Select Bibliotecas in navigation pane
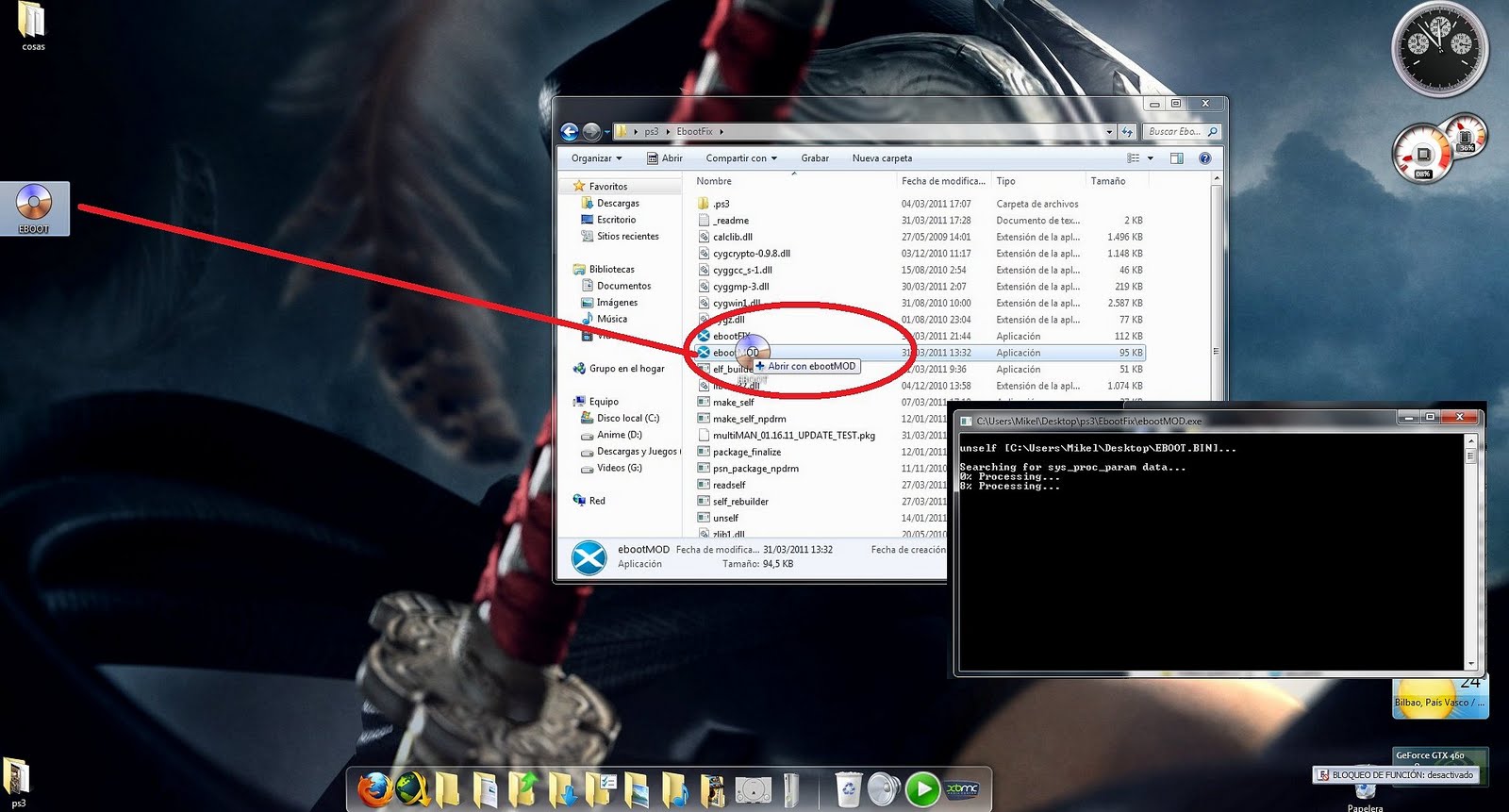1509x812 pixels. [x=611, y=270]
